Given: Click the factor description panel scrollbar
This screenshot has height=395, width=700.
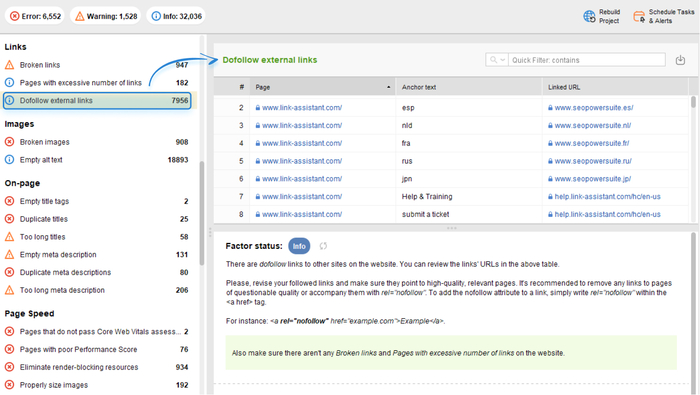Looking at the screenshot, I should pos(693,312).
